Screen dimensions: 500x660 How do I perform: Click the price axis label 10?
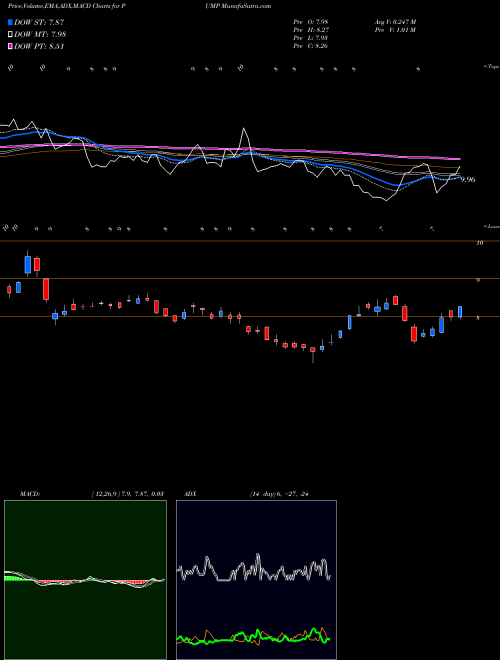(479, 243)
